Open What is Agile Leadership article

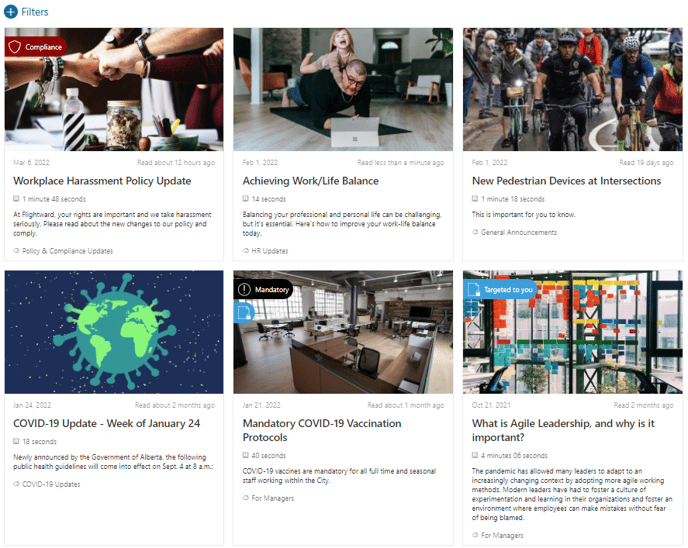point(563,430)
